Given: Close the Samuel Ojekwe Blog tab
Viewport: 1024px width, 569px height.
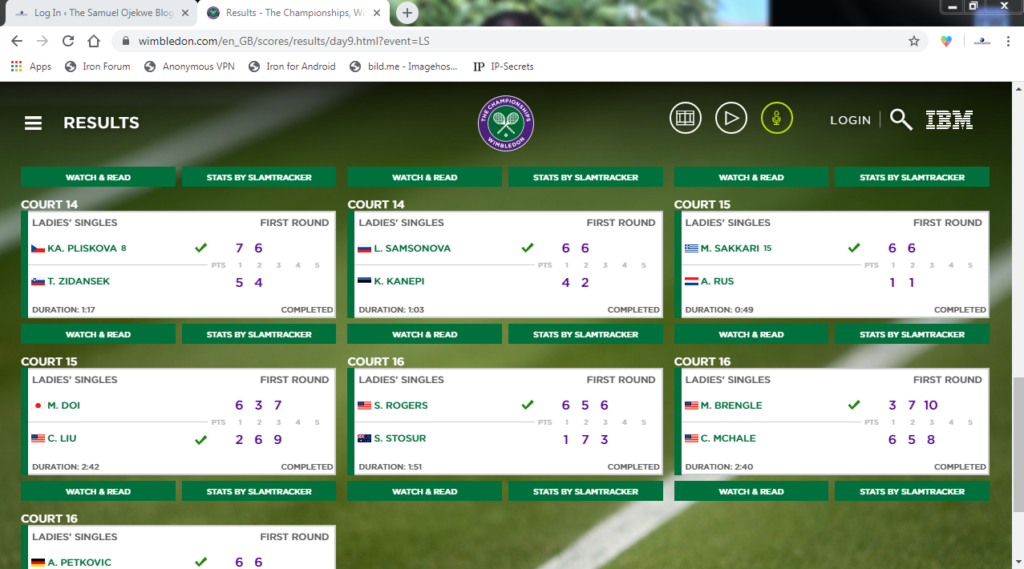Looking at the screenshot, I should (185, 12).
